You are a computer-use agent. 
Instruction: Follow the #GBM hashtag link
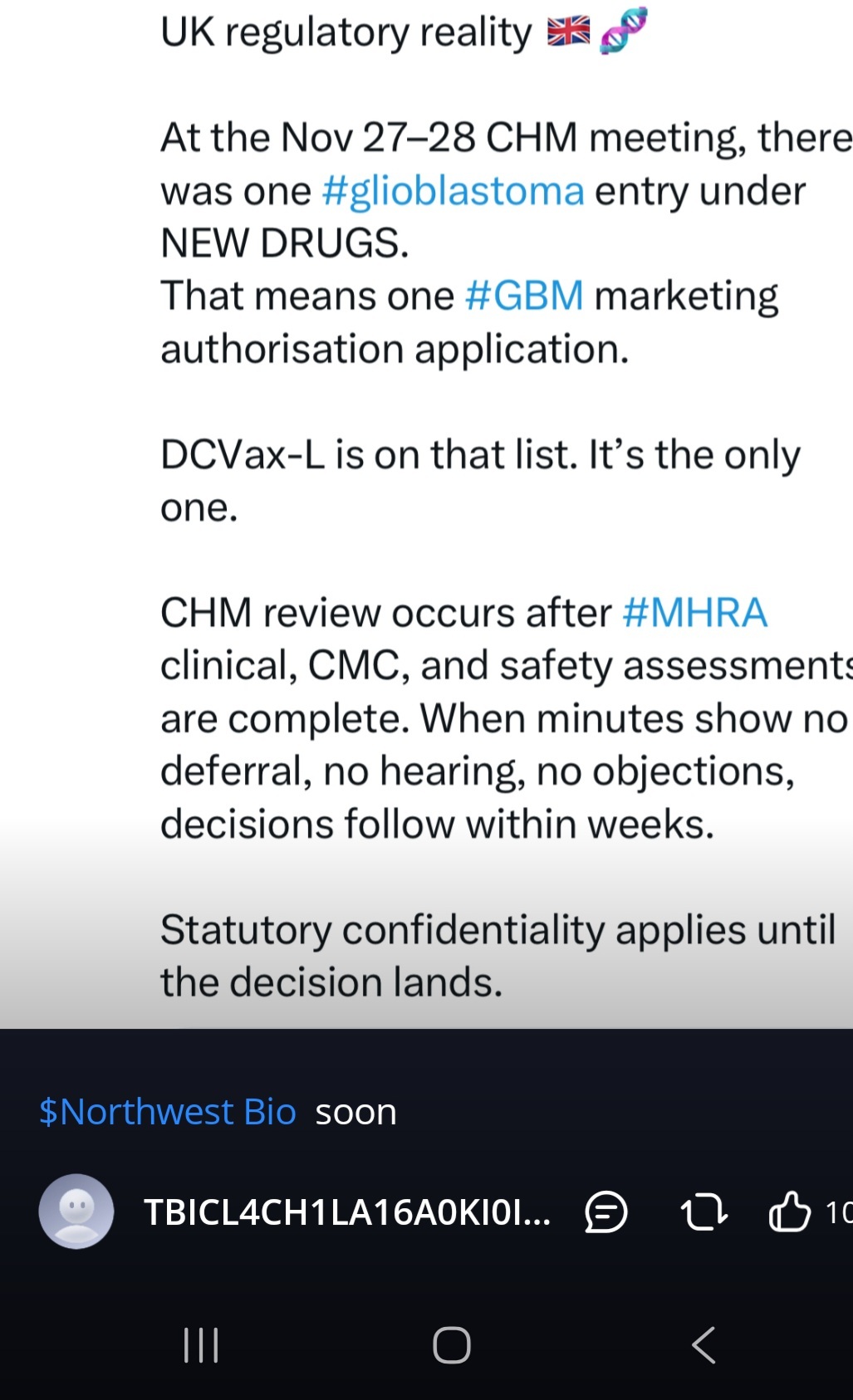coord(524,296)
